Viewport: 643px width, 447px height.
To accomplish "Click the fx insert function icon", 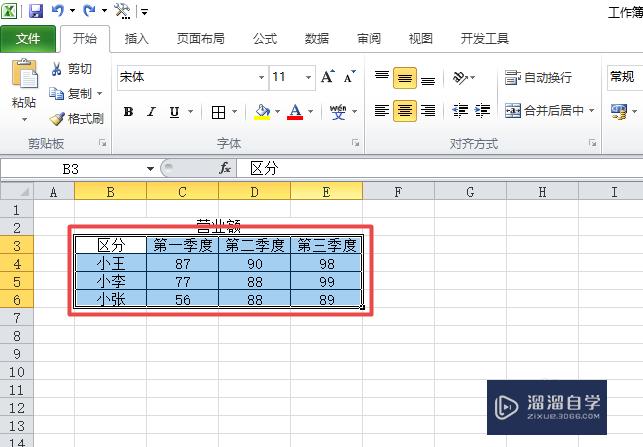I will (225, 168).
